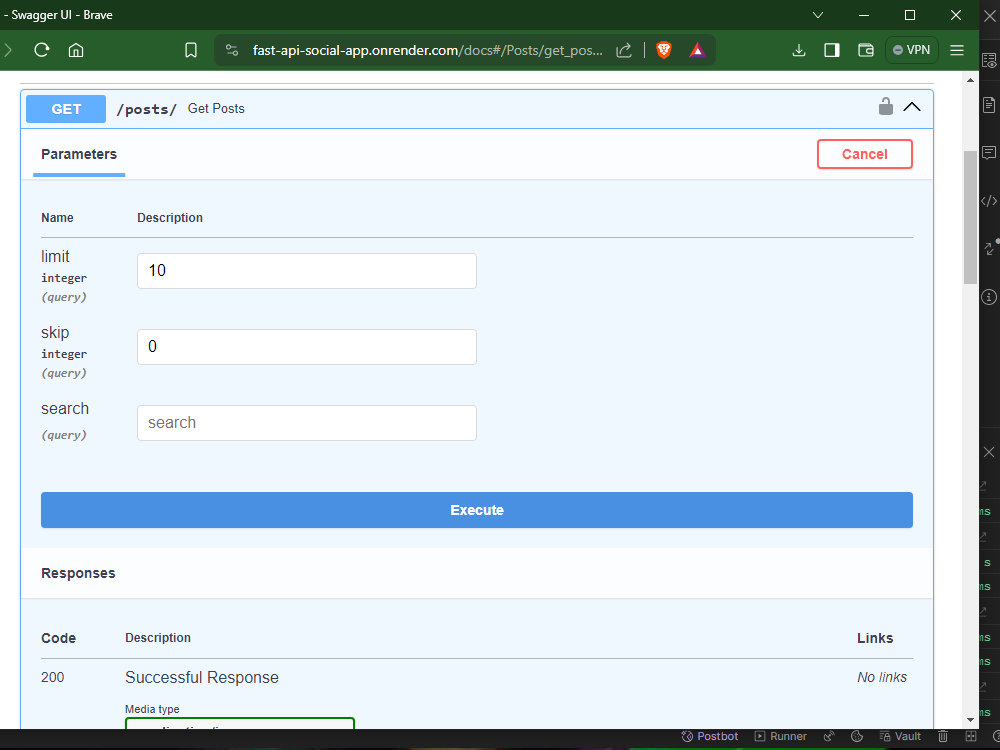Click the /posts/ endpoint path
1000x750 pixels.
[146, 109]
